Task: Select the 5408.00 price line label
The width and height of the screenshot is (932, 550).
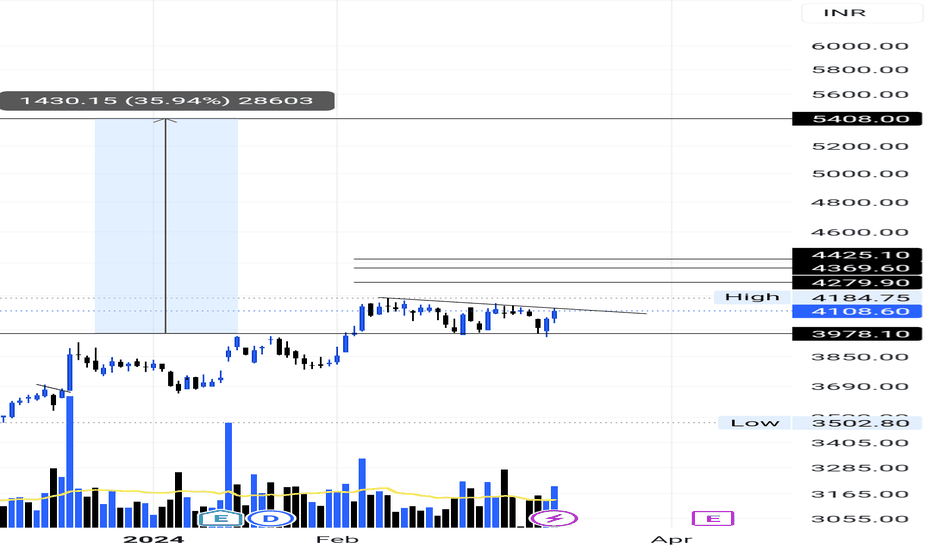Action: [857, 119]
